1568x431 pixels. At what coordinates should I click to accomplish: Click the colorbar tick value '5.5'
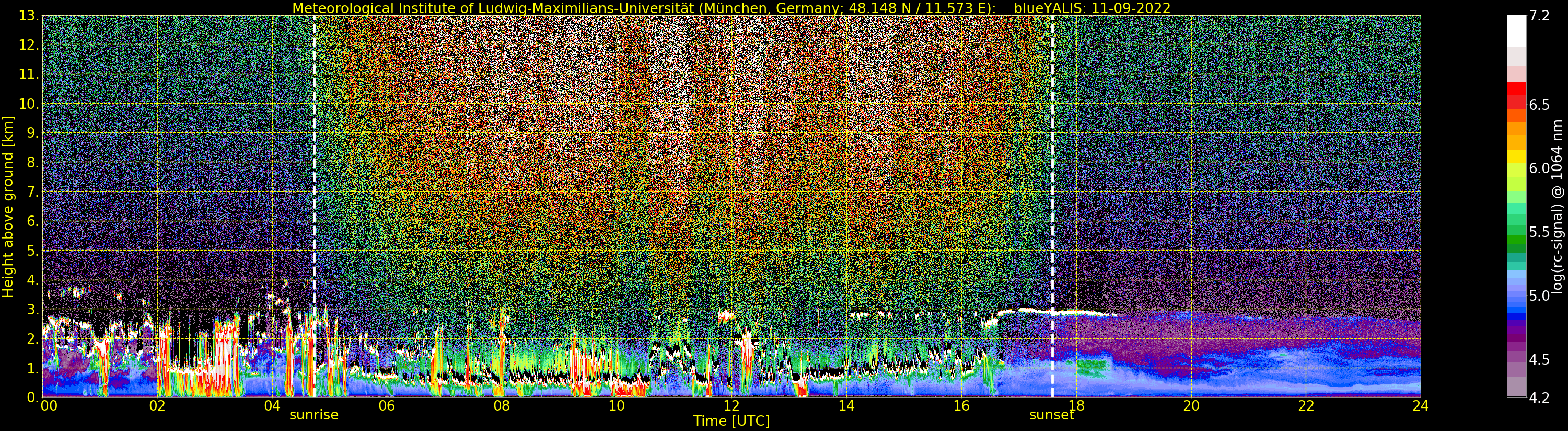[1539, 232]
